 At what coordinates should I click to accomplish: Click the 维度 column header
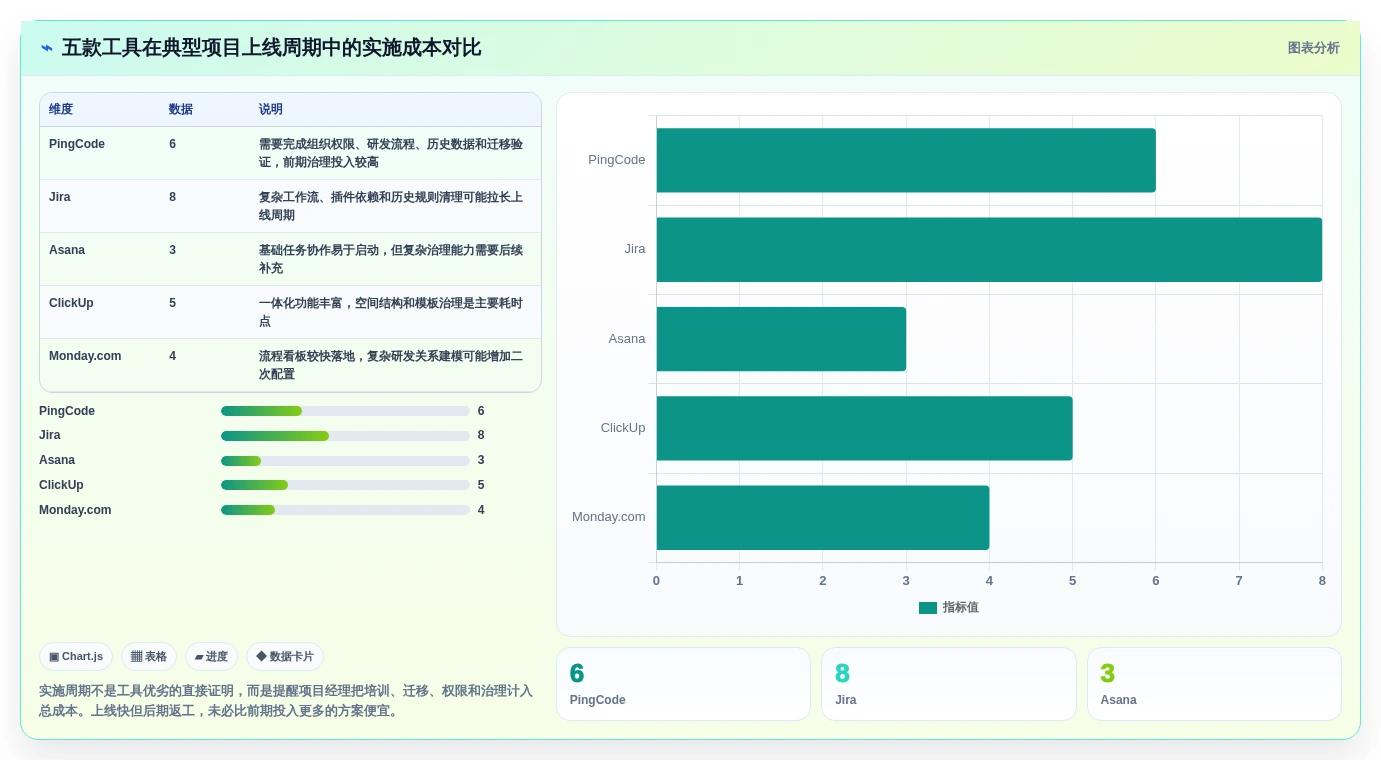click(x=61, y=110)
